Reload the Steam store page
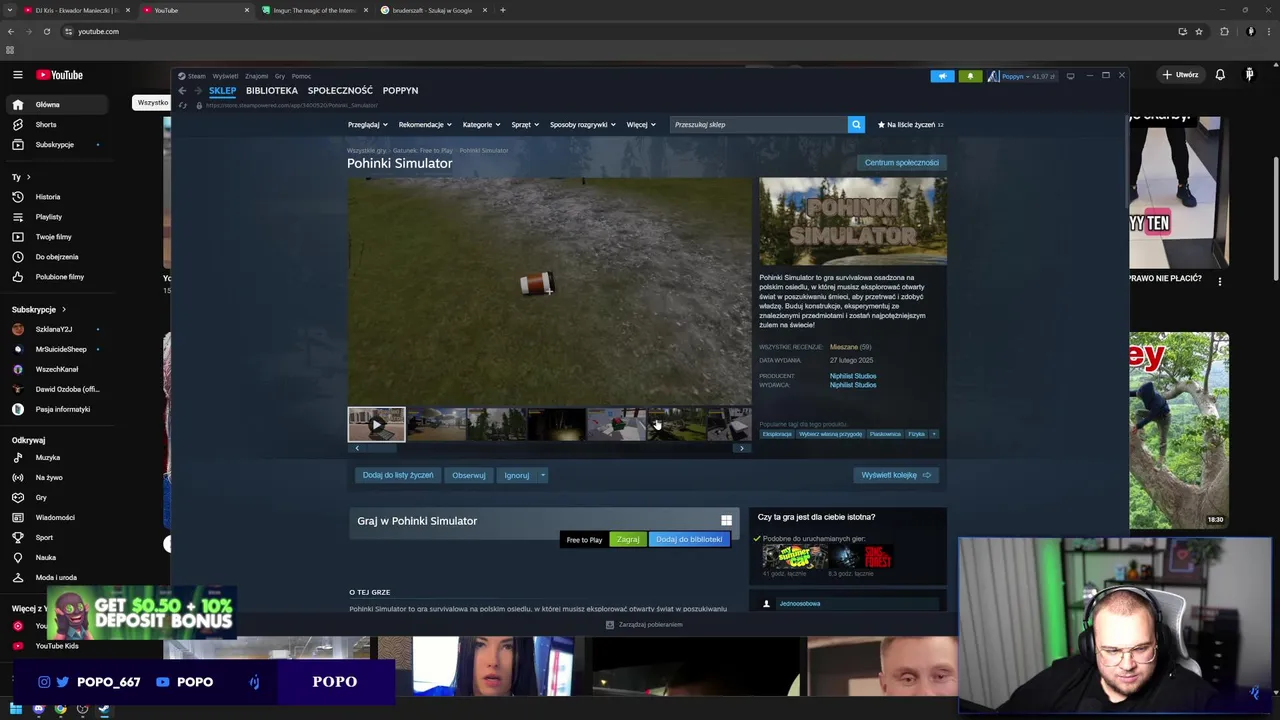The image size is (1280, 720). [182, 105]
